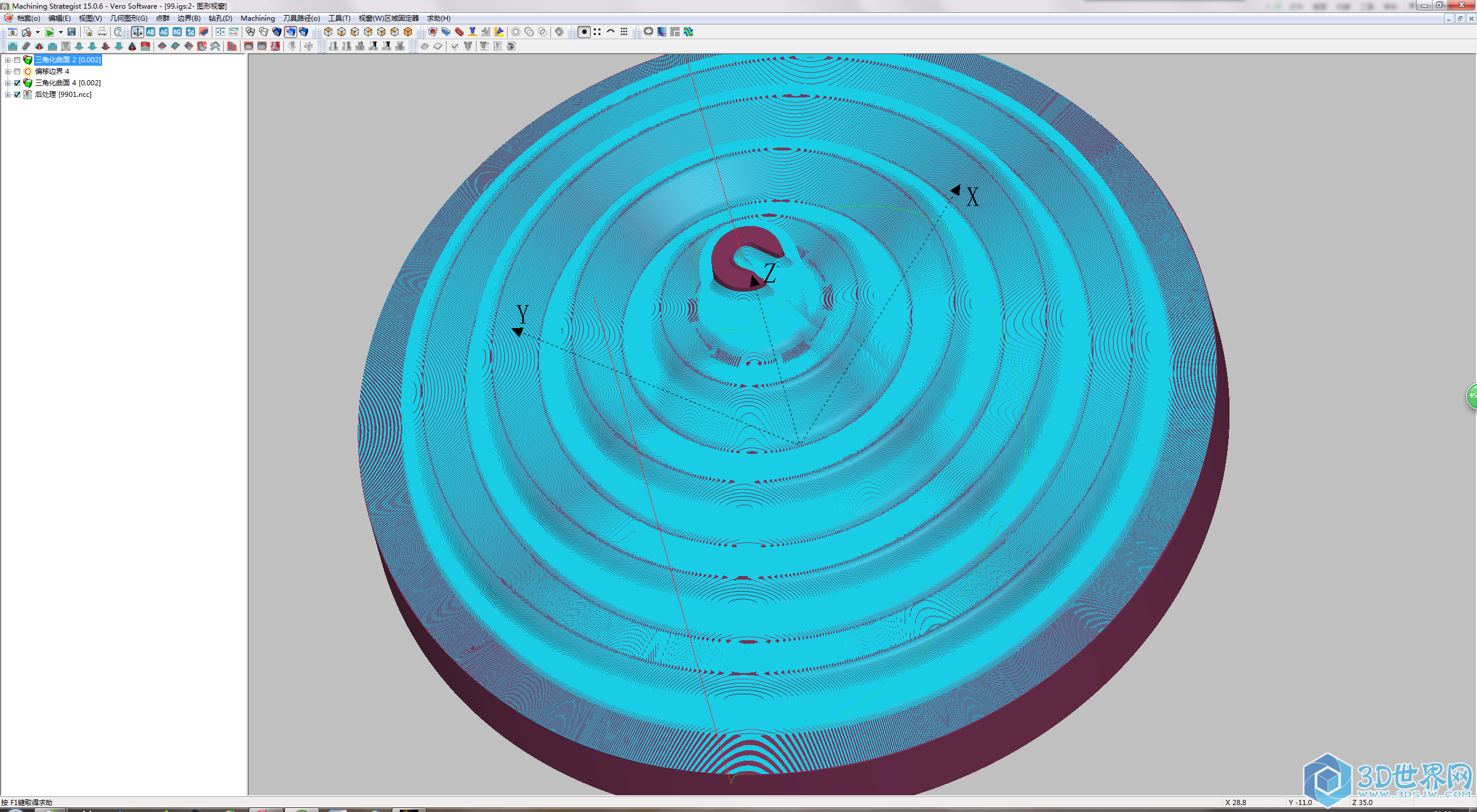This screenshot has width=1477, height=812.
Task: Click the help question mark icon
Action: tap(118, 32)
